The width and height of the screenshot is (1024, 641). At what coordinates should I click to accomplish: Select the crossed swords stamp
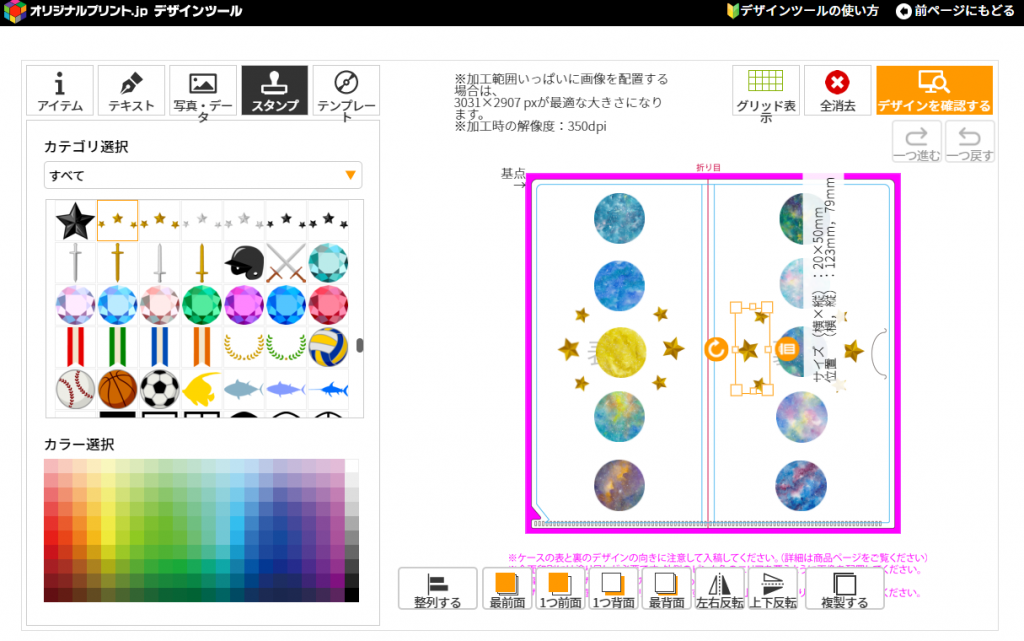[x=286, y=262]
